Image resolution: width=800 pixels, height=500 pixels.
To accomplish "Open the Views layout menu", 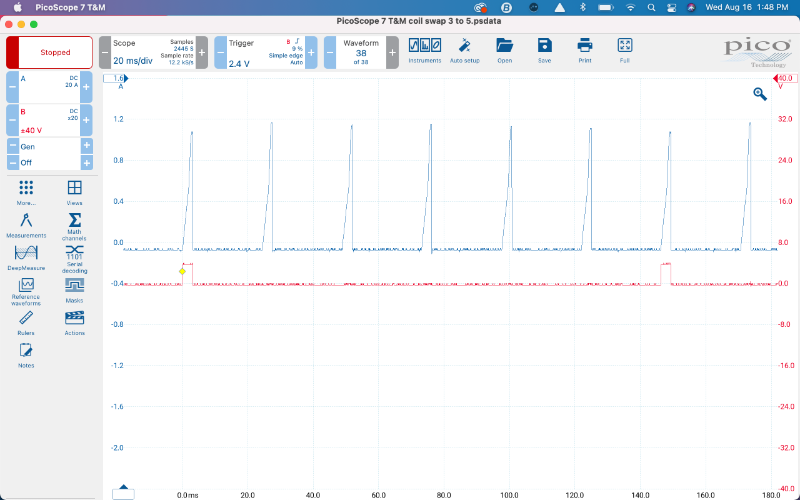I will coord(74,191).
